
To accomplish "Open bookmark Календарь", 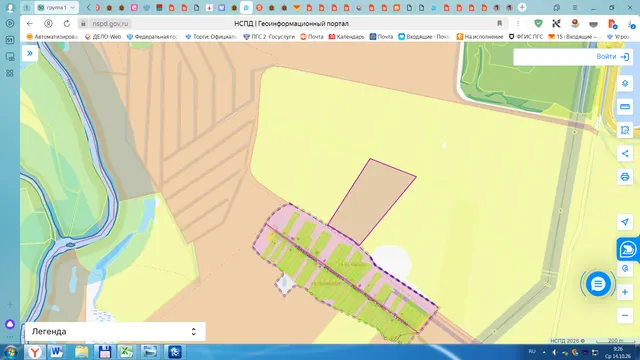I will (x=347, y=37).
